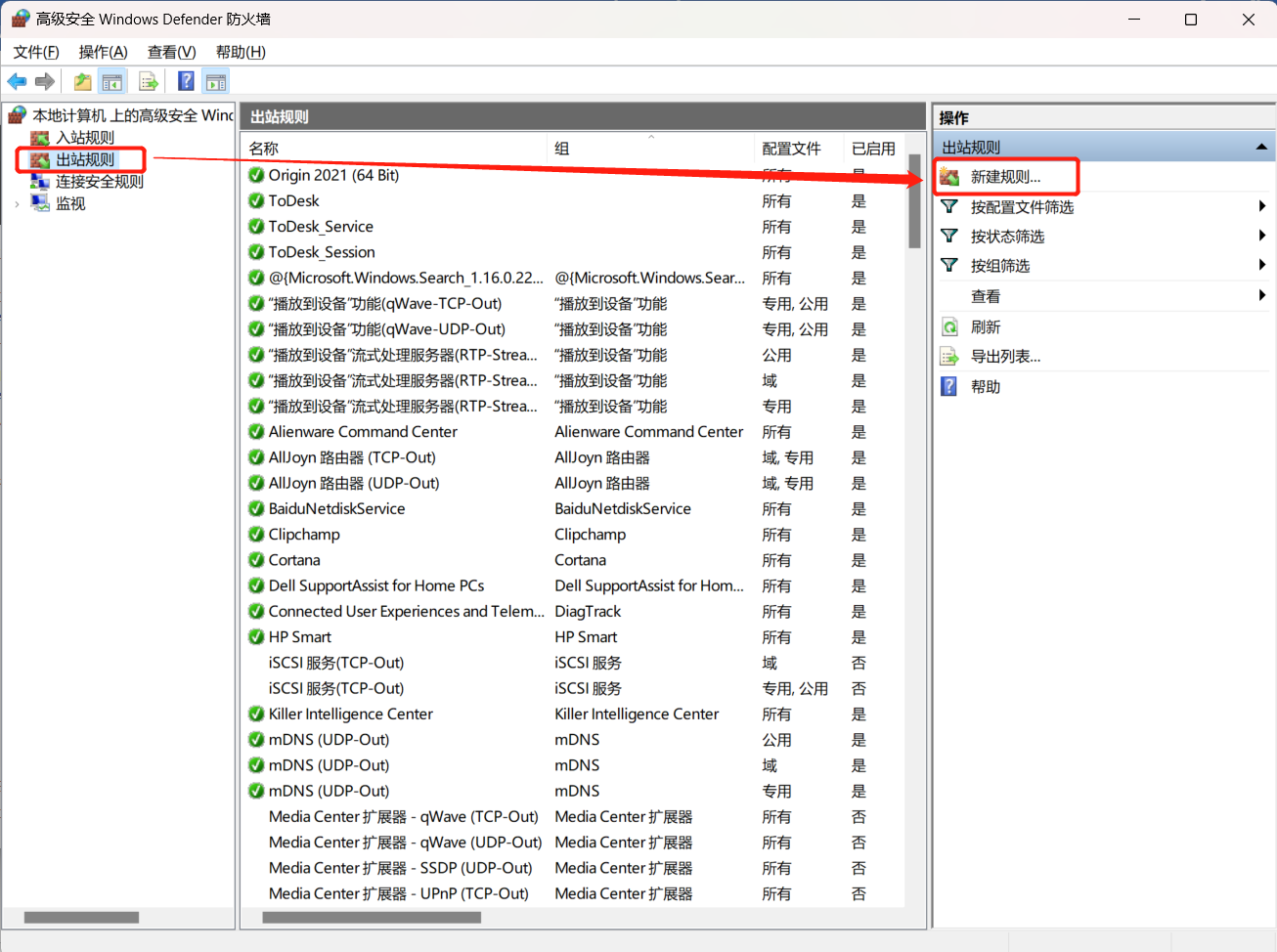Click the inbound rules icon beside 入站规则
Screen dimensions: 1277x952
click(x=40, y=138)
